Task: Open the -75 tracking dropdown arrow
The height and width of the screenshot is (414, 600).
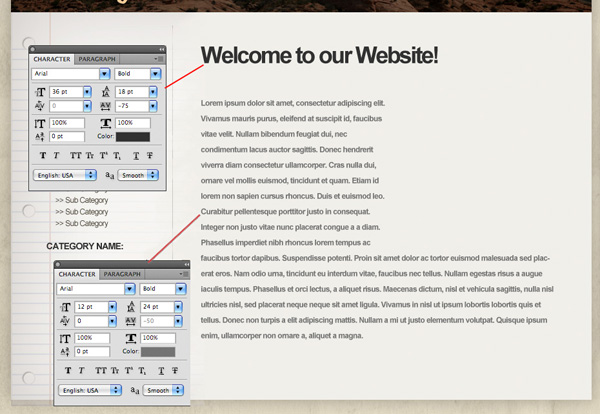Action: coord(153,106)
